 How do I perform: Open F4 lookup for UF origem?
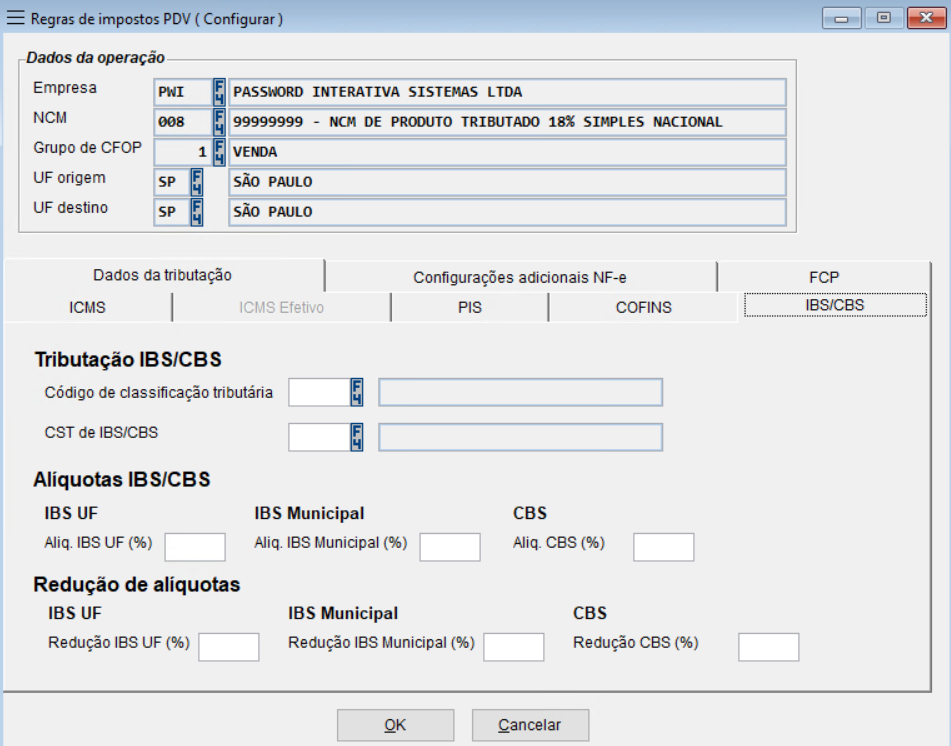coord(197,182)
